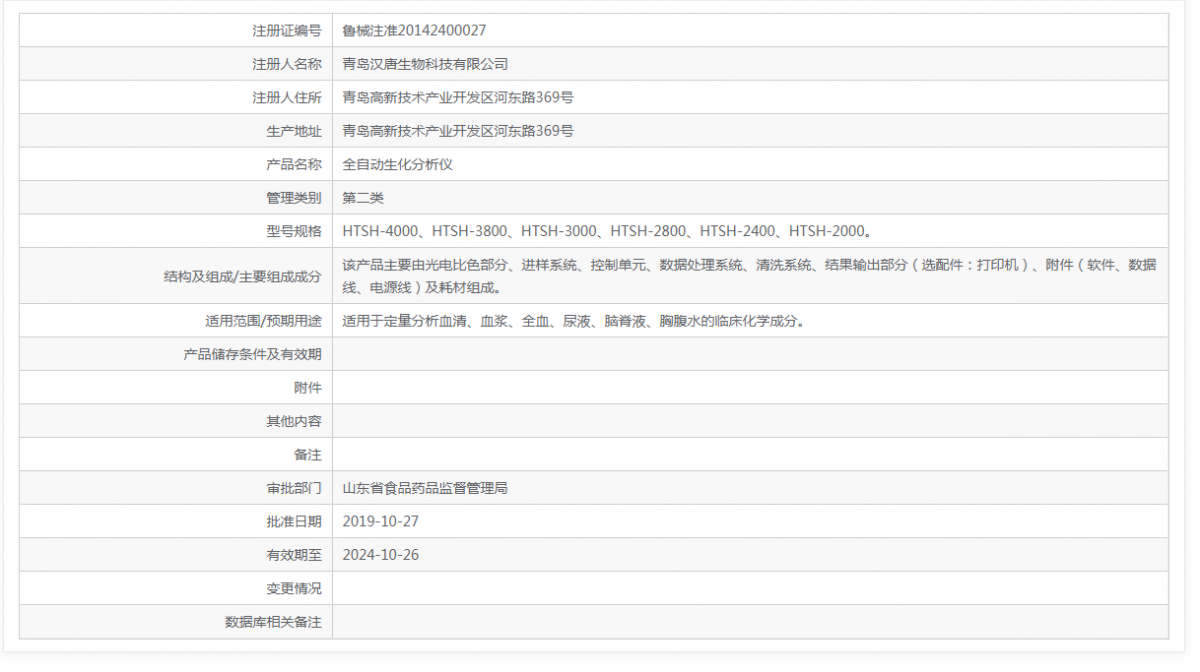
Task: Click the 审批部门 label
Action: coord(294,488)
